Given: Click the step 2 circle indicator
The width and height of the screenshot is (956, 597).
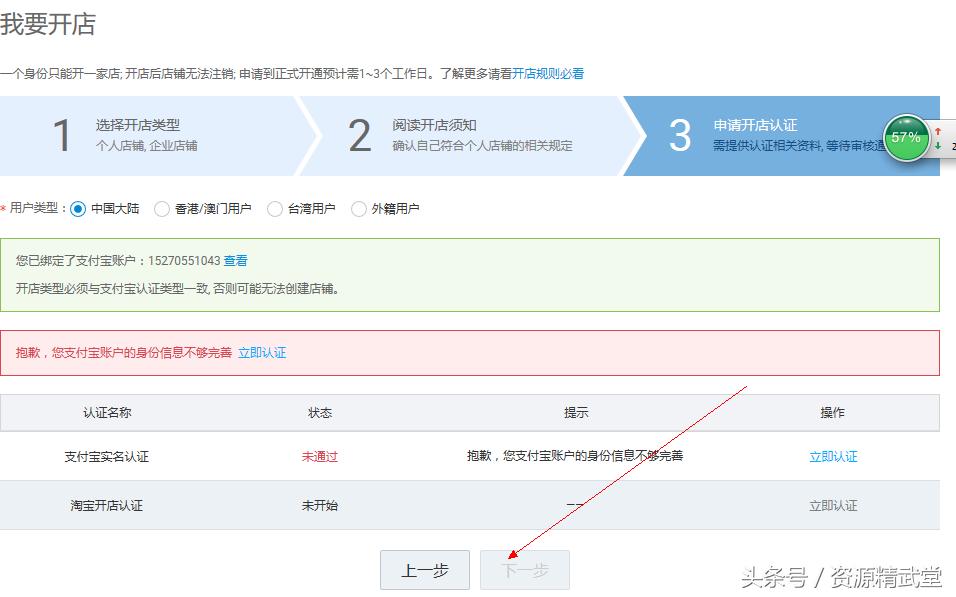Looking at the screenshot, I should 358,136.
